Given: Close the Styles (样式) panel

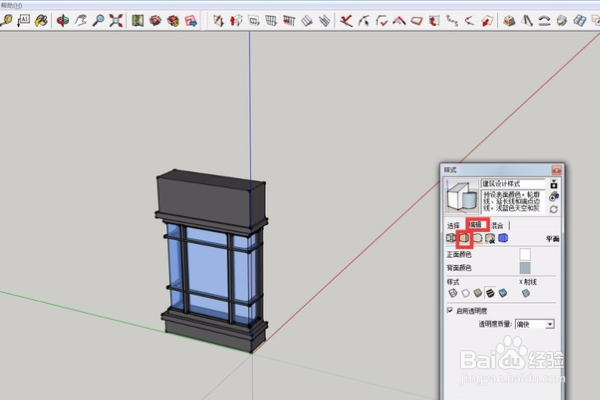Looking at the screenshot, I should [556, 170].
